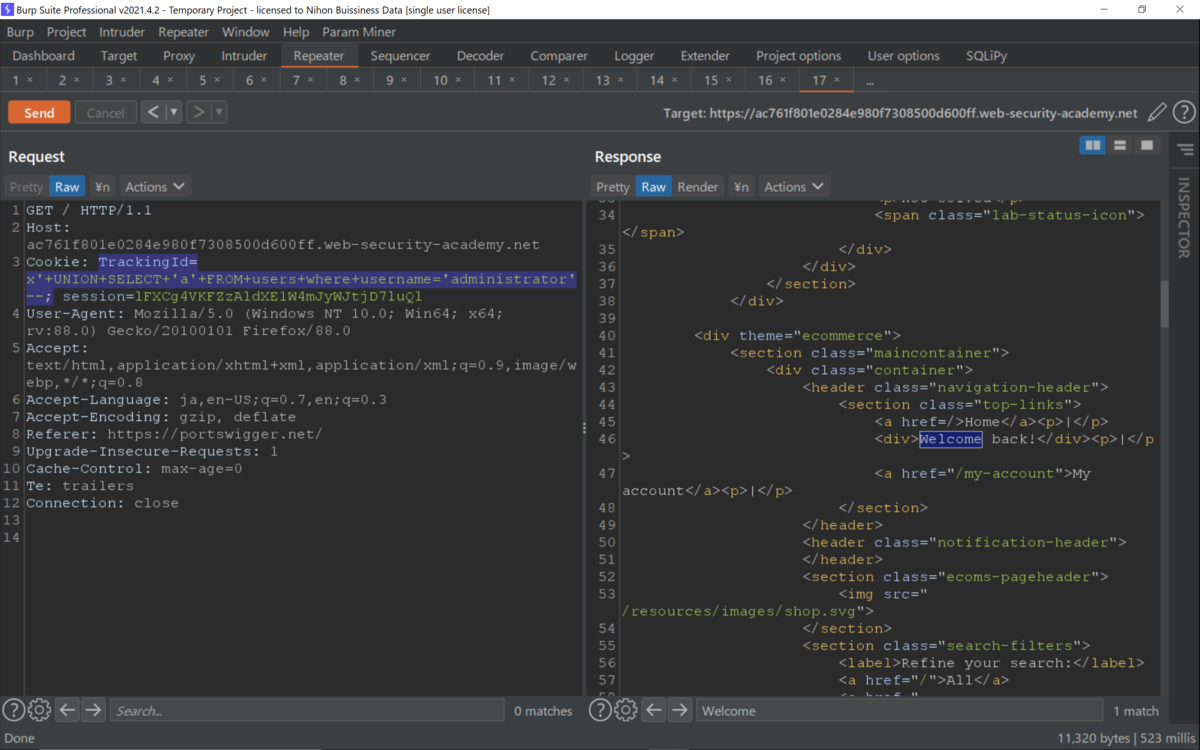This screenshot has width=1200, height=750.
Task: Switch to the Target tab
Action: coord(119,56)
